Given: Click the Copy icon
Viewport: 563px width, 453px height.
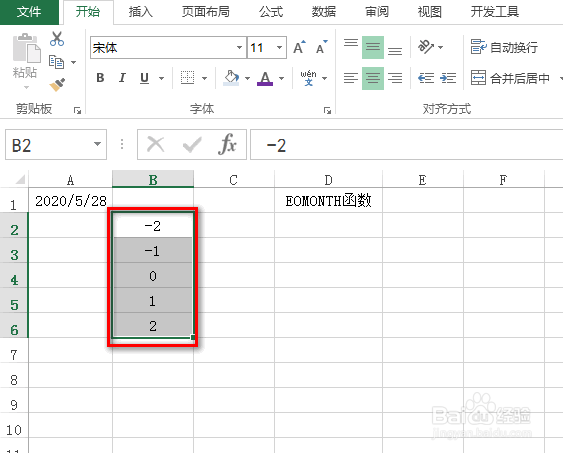Looking at the screenshot, I should pos(56,62).
